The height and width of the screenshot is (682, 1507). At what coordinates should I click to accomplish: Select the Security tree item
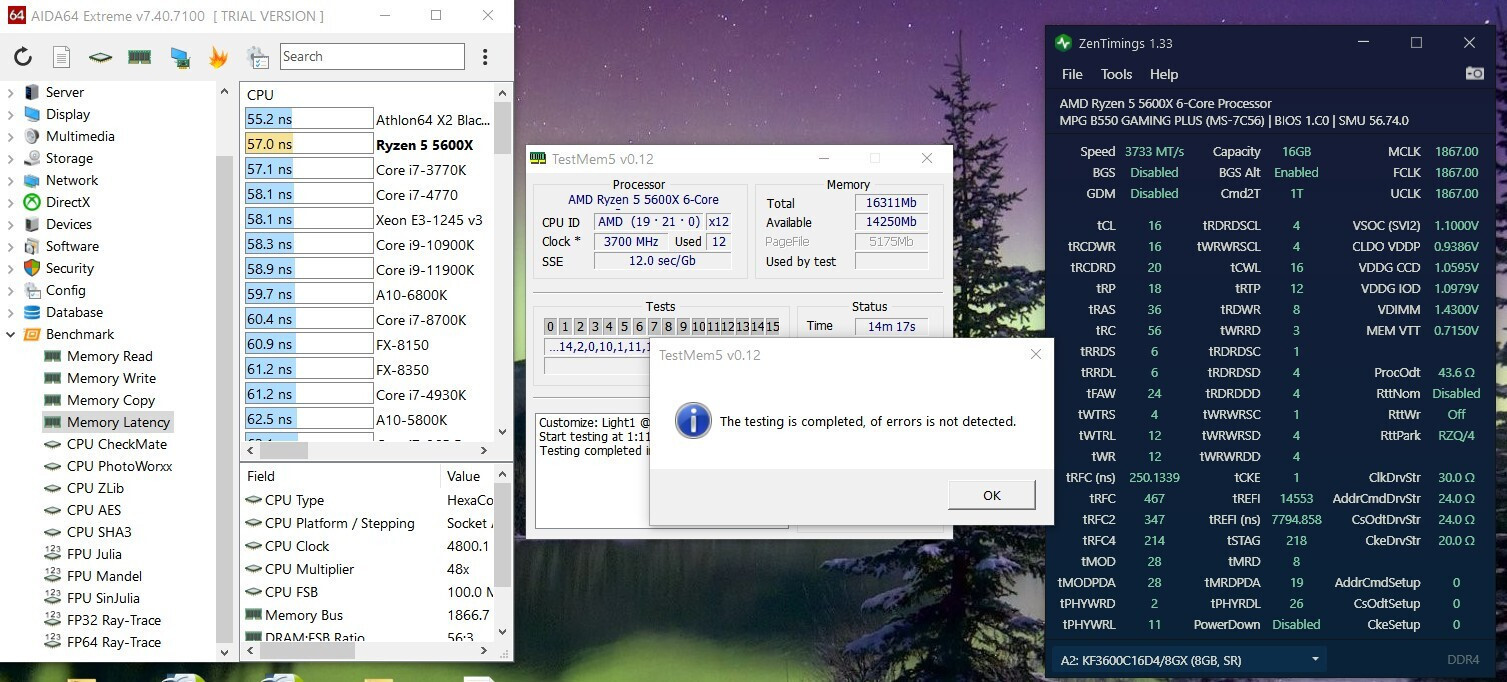tap(69, 268)
